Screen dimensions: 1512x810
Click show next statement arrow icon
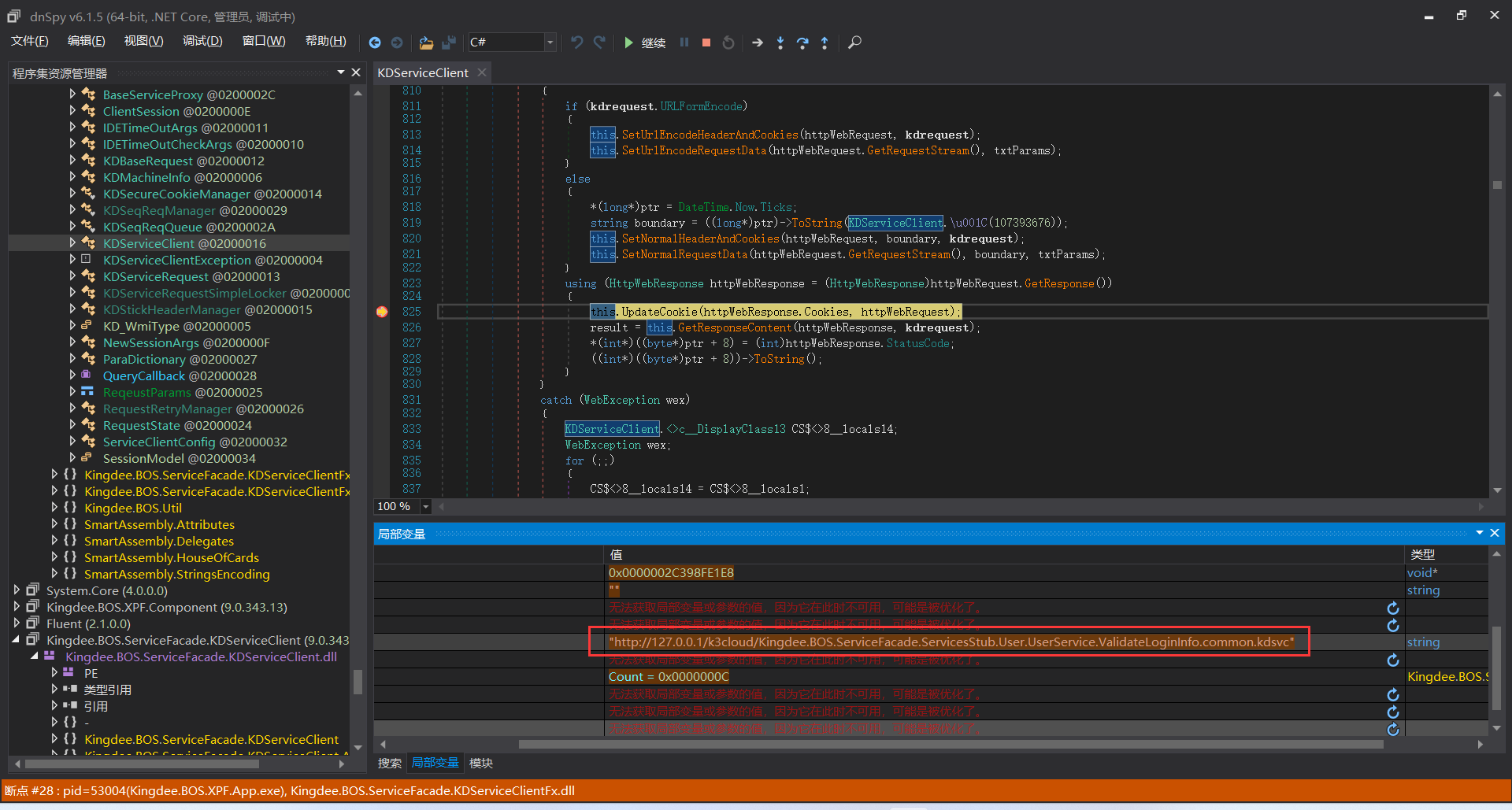pos(758,43)
